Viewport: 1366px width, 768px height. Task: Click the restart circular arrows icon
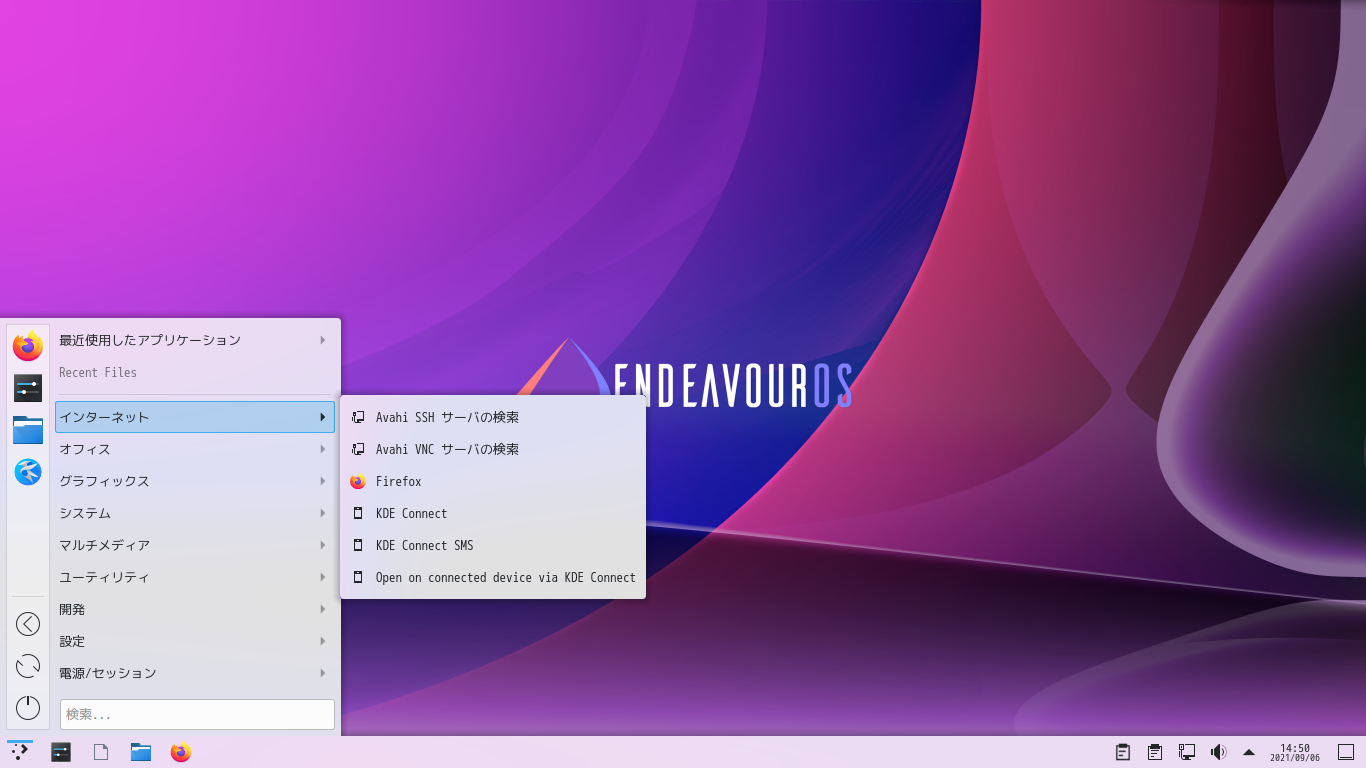click(x=28, y=666)
